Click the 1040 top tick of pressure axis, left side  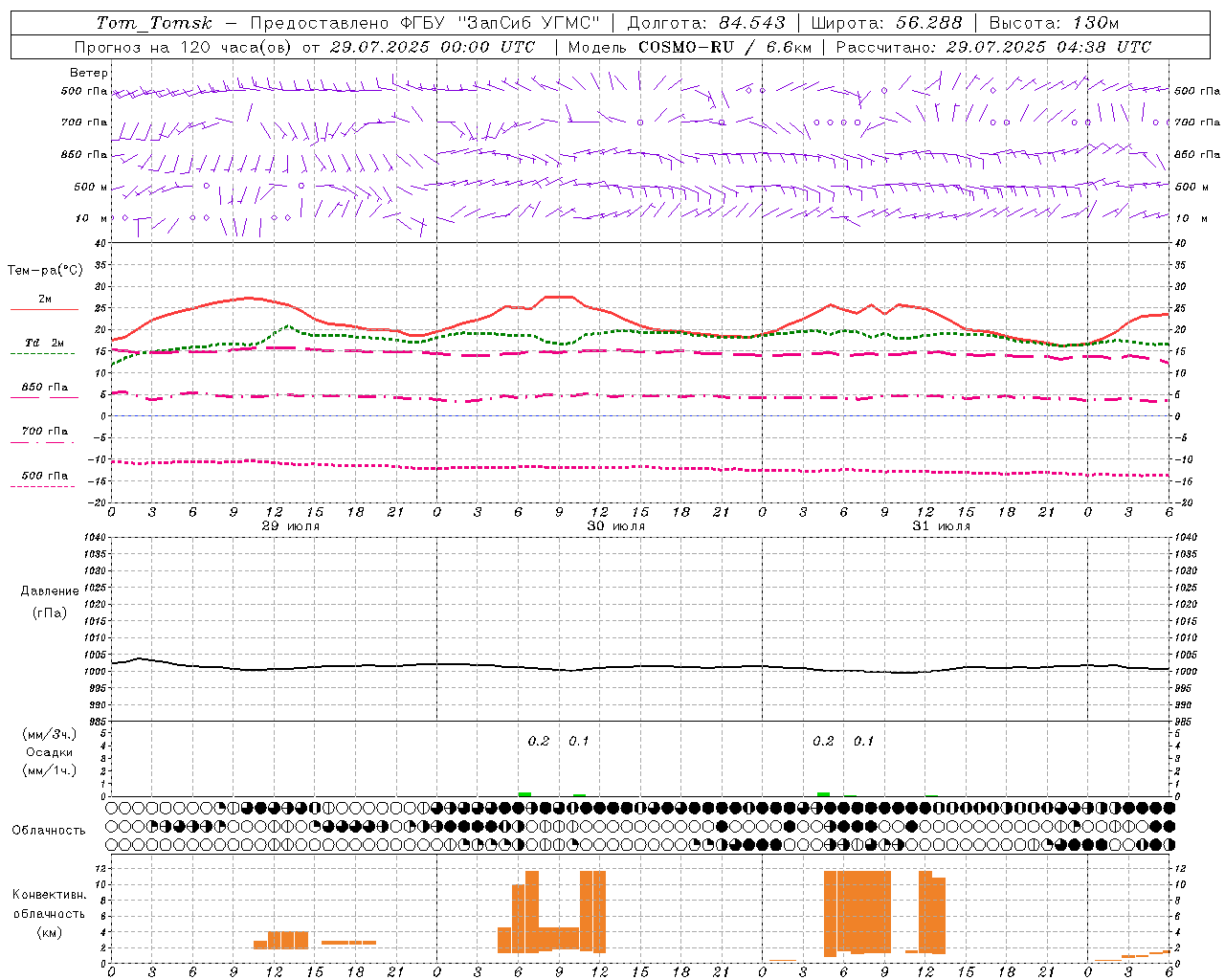tap(93, 537)
